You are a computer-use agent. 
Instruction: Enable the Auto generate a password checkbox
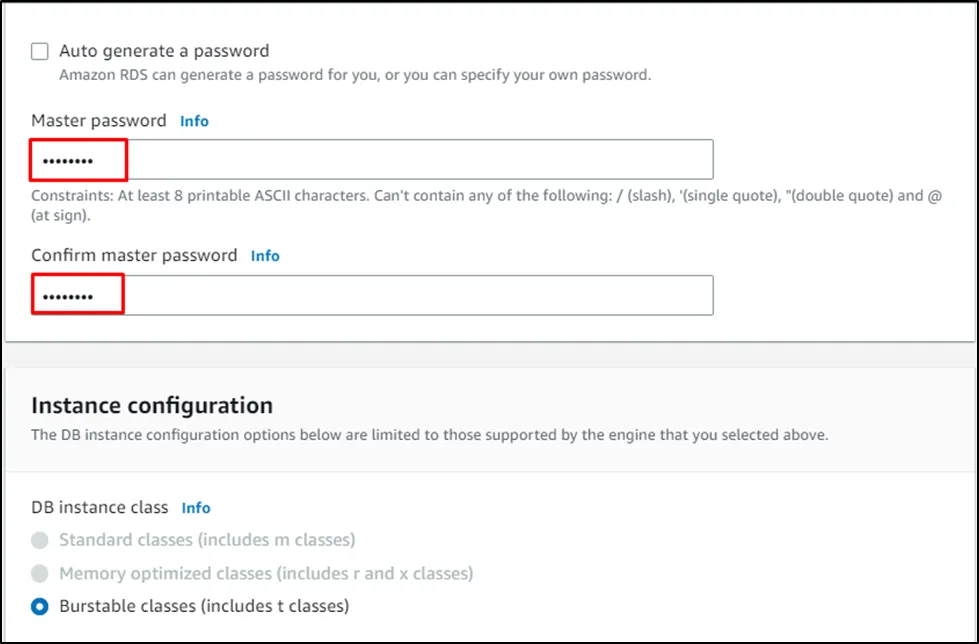tap(40, 51)
